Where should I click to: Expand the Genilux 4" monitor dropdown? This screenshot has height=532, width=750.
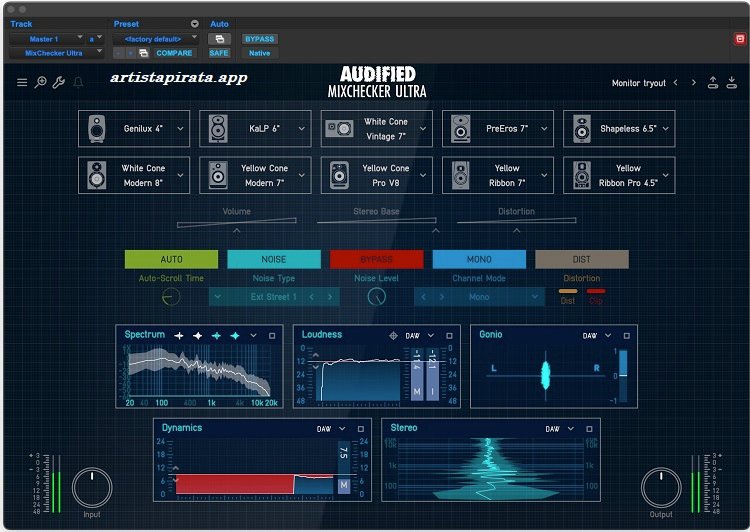point(180,129)
